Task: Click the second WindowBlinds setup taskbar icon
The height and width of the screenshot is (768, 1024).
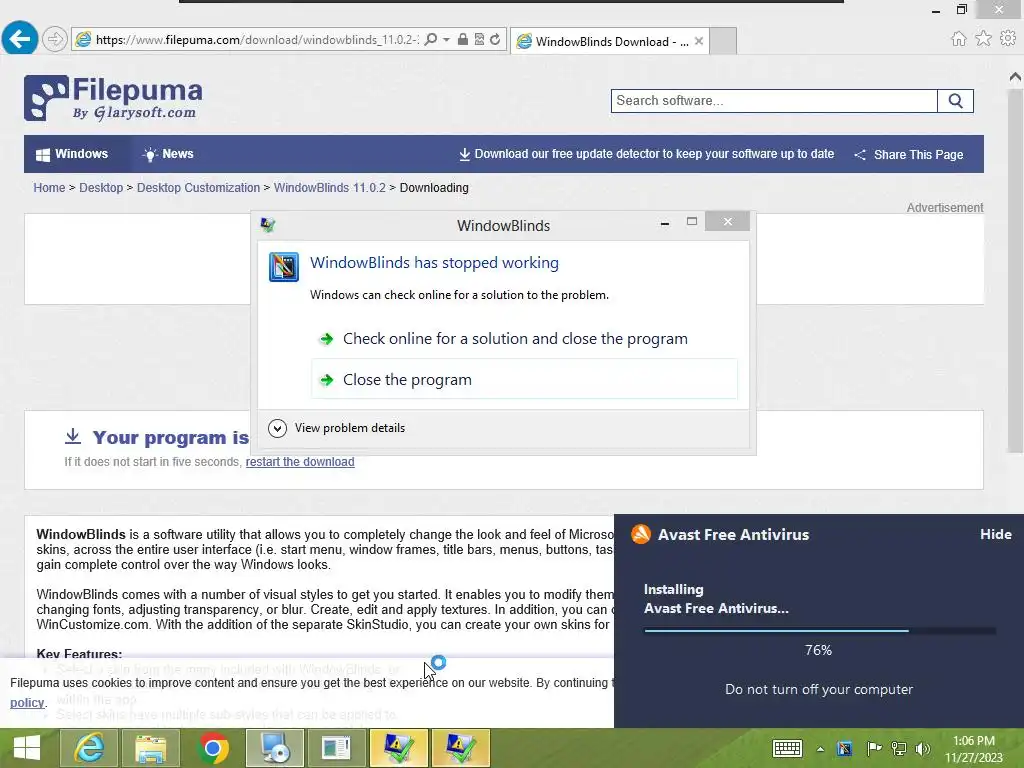Action: point(460,748)
